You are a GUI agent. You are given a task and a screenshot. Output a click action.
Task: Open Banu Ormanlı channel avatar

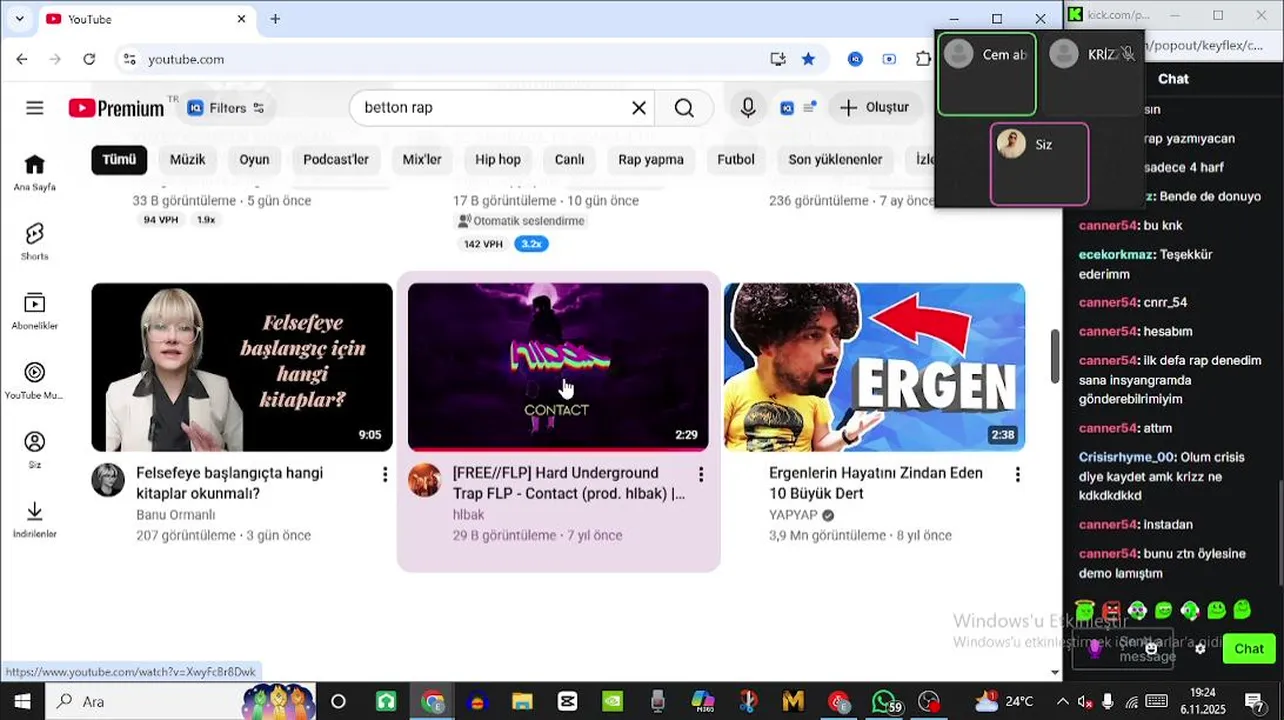coord(108,480)
